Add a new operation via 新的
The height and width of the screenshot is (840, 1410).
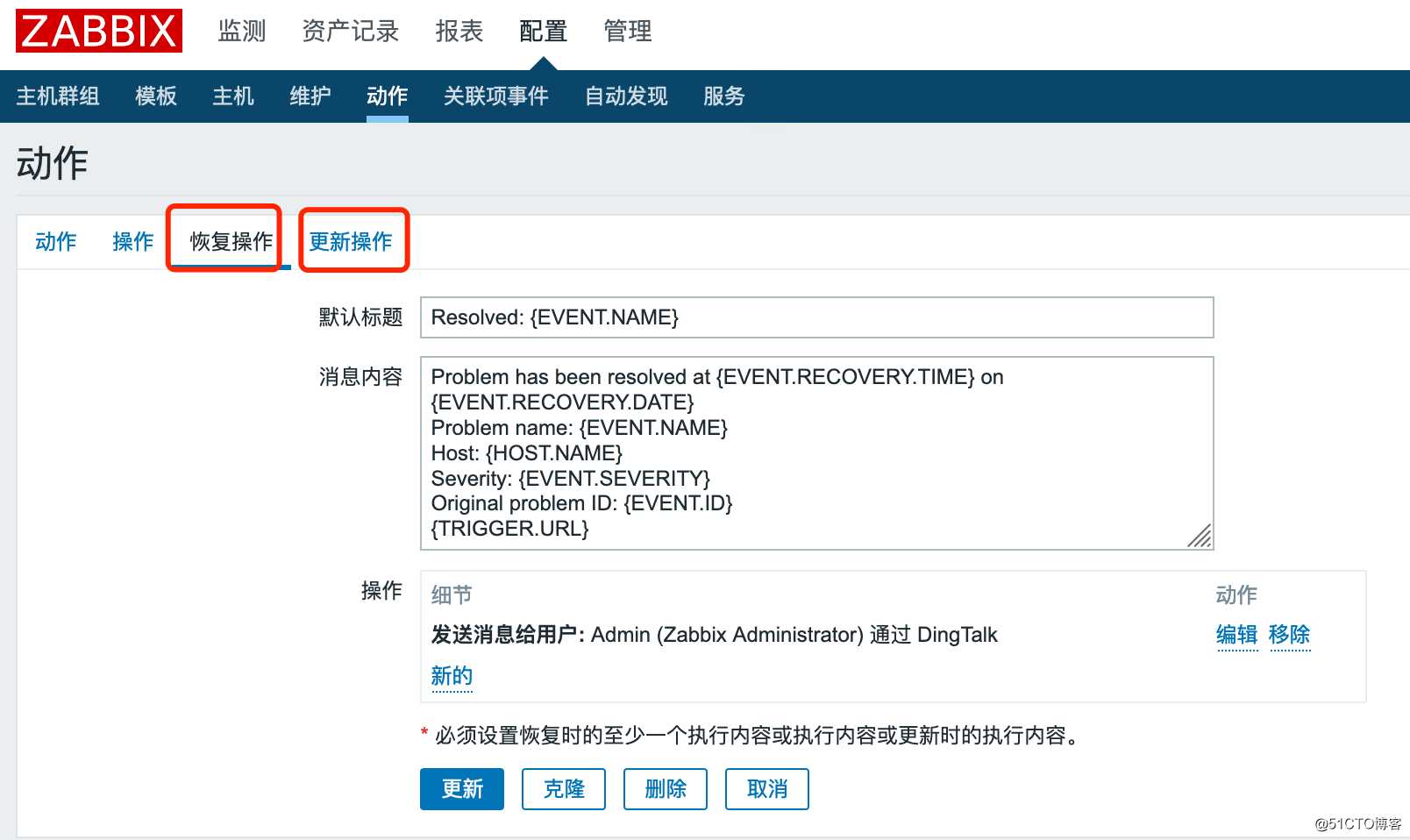452,676
